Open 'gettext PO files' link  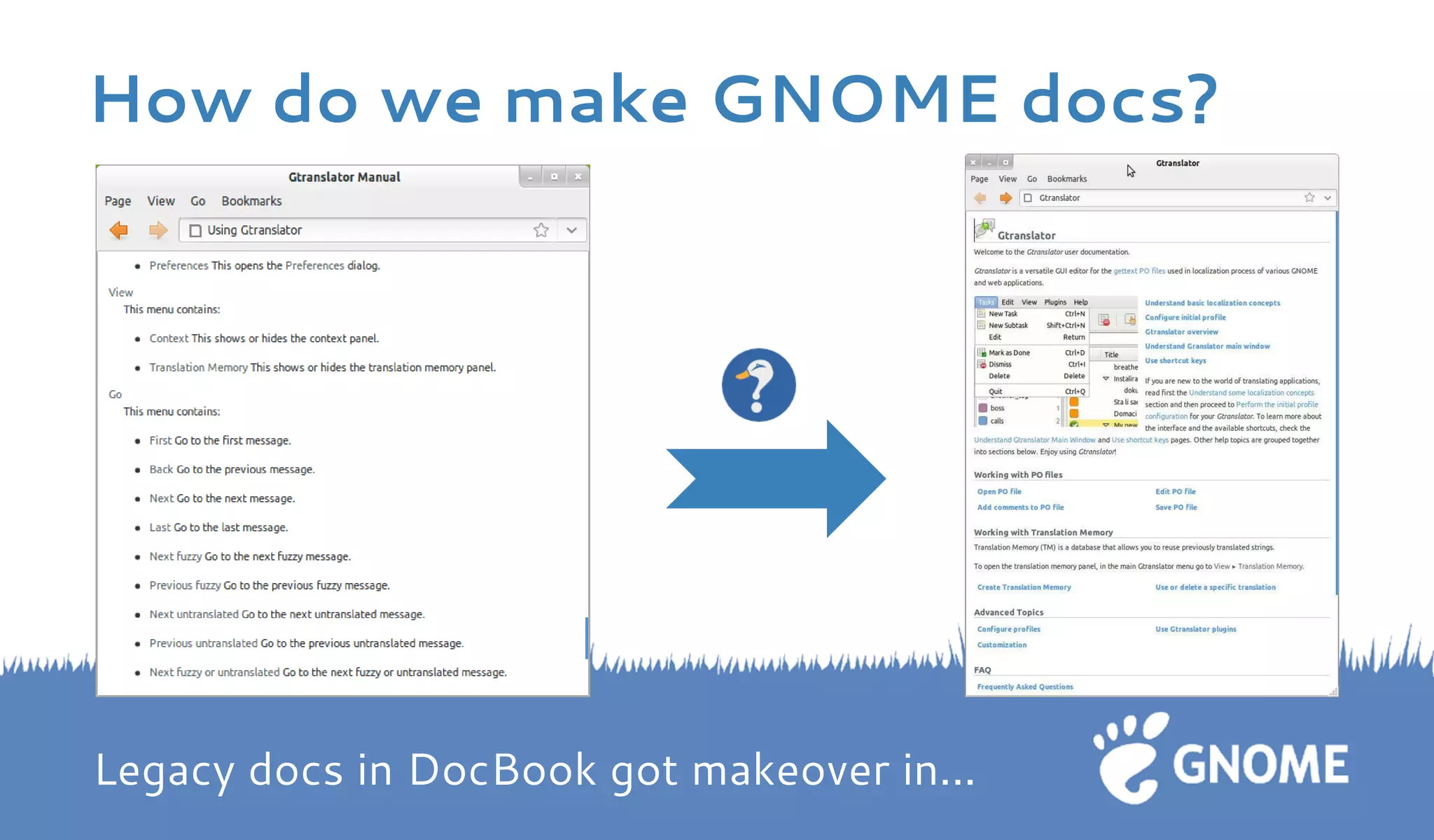(x=1139, y=271)
